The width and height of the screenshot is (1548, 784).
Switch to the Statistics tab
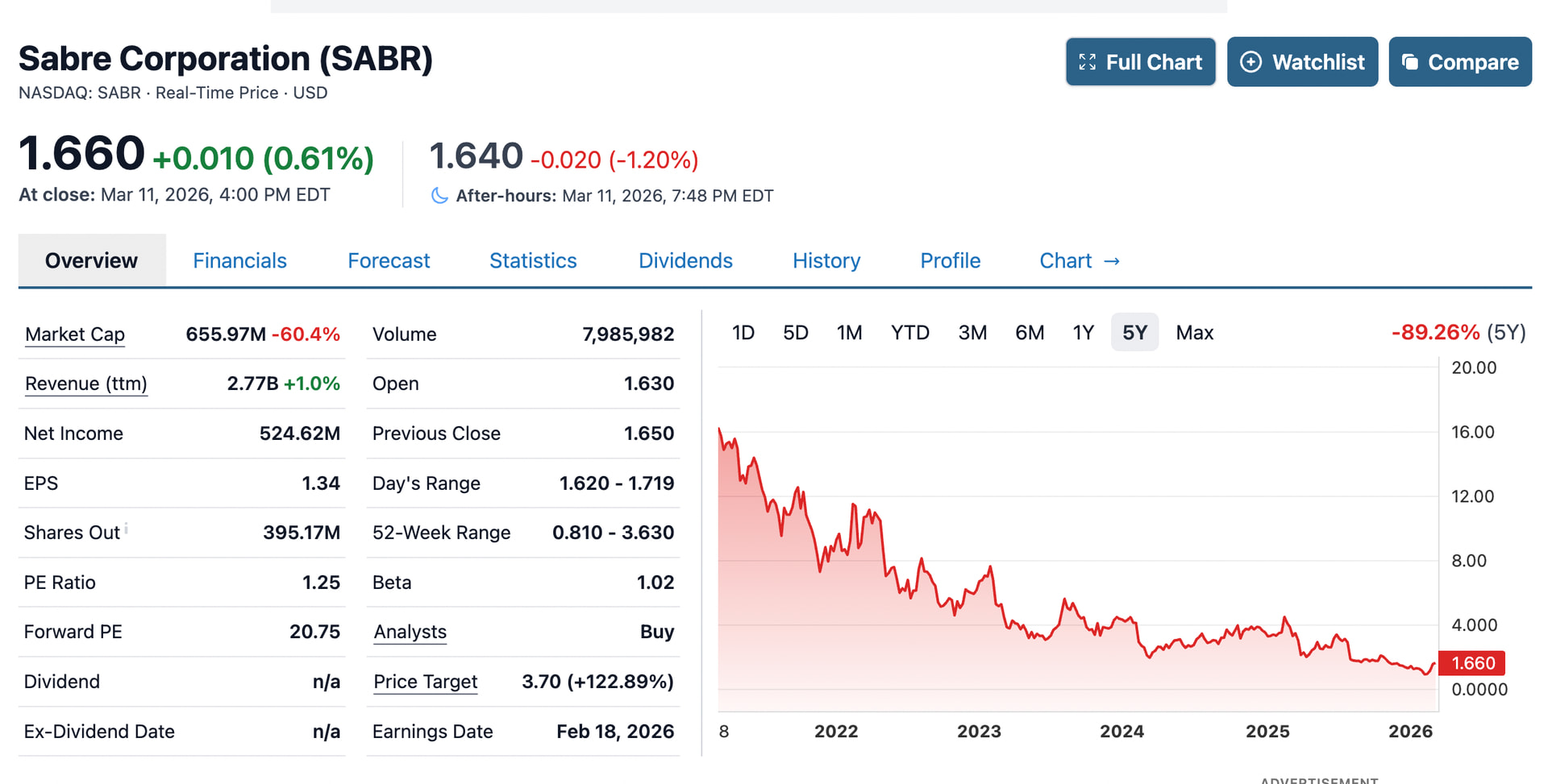533,261
